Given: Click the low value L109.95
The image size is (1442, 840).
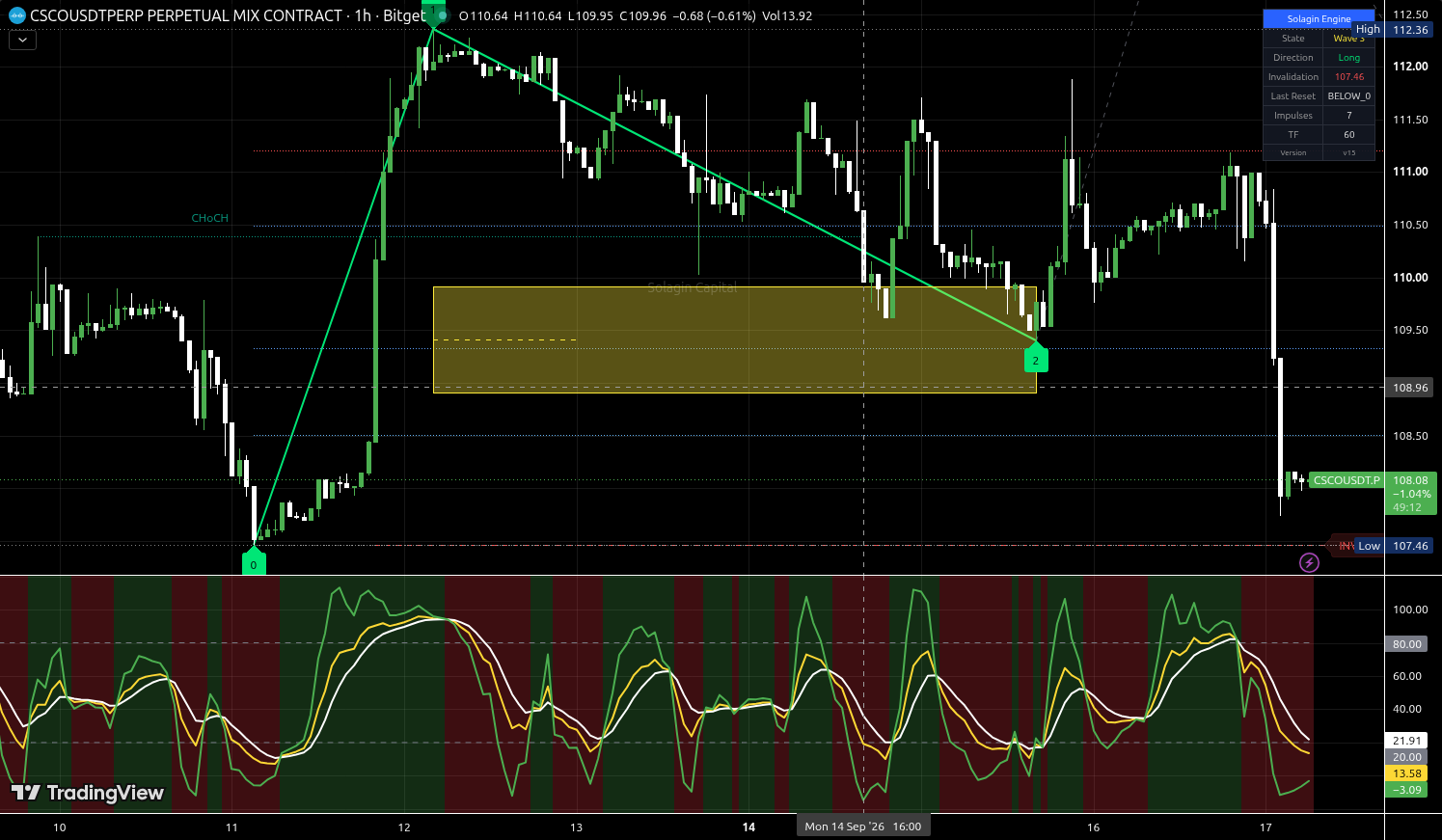Looking at the screenshot, I should click(x=591, y=16).
